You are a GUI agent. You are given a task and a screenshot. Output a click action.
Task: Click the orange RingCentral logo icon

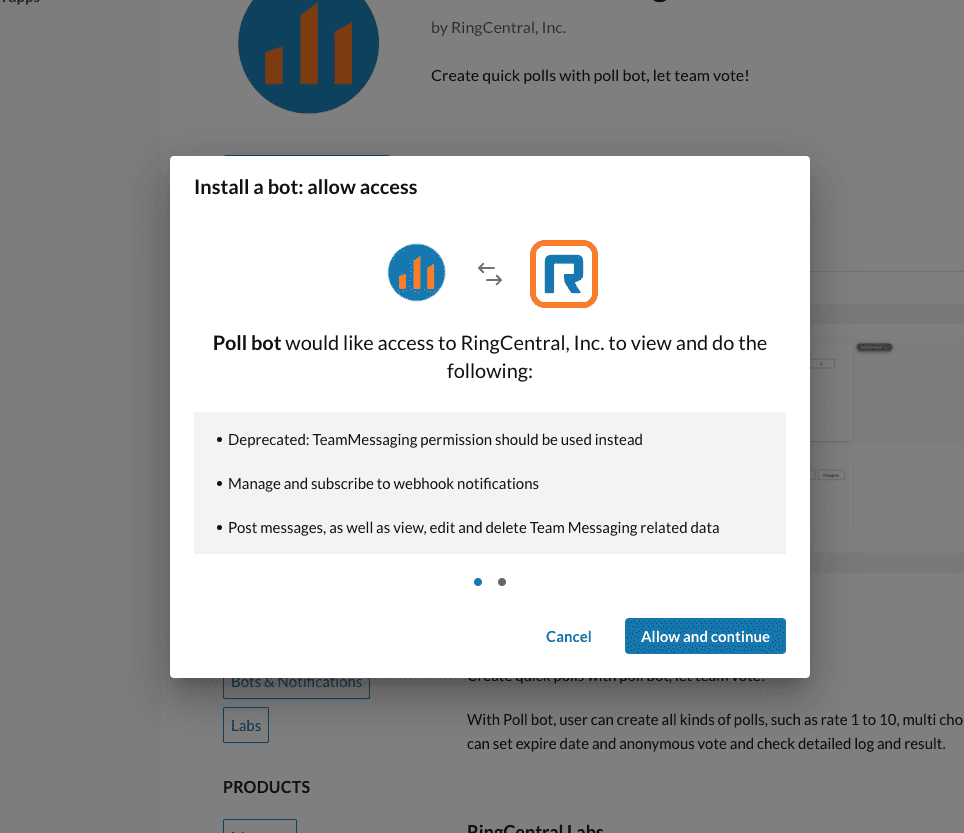(563, 273)
